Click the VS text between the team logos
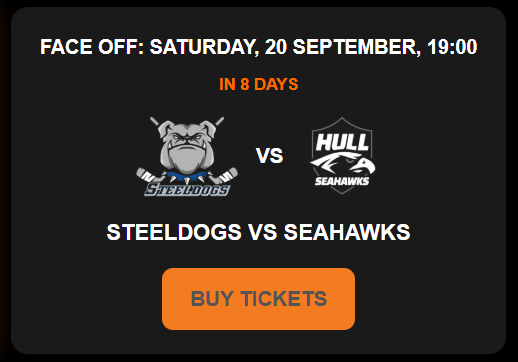The image size is (518, 362). (269, 156)
